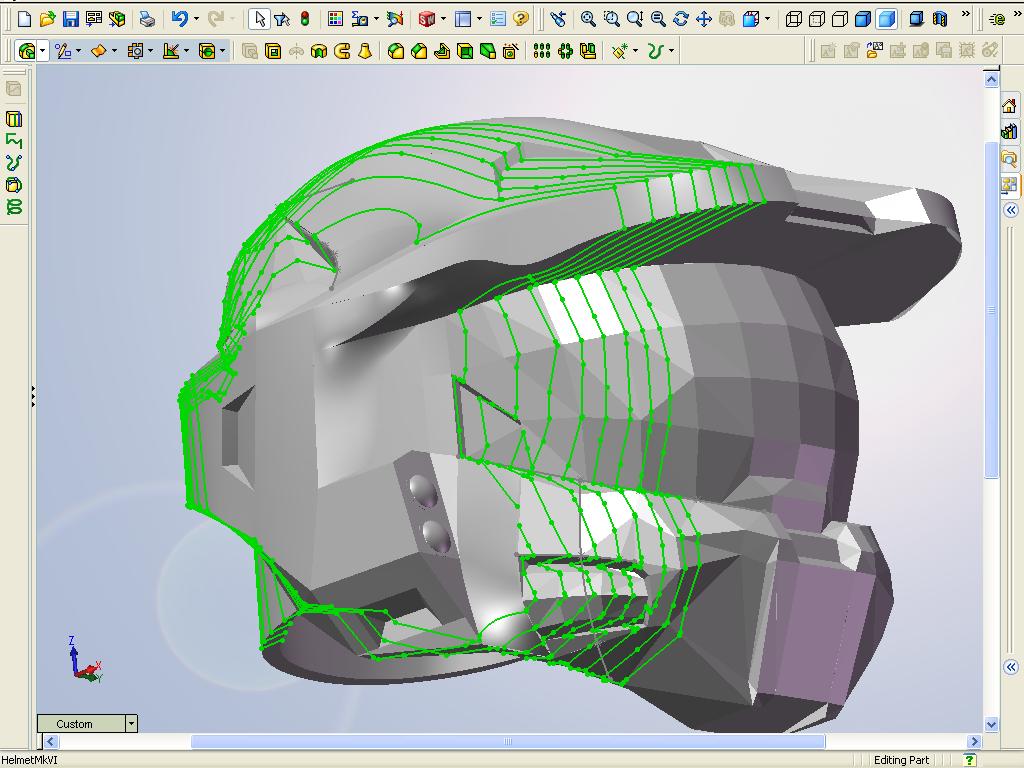
Task: Switch to visible edges only display
Action: click(840, 19)
